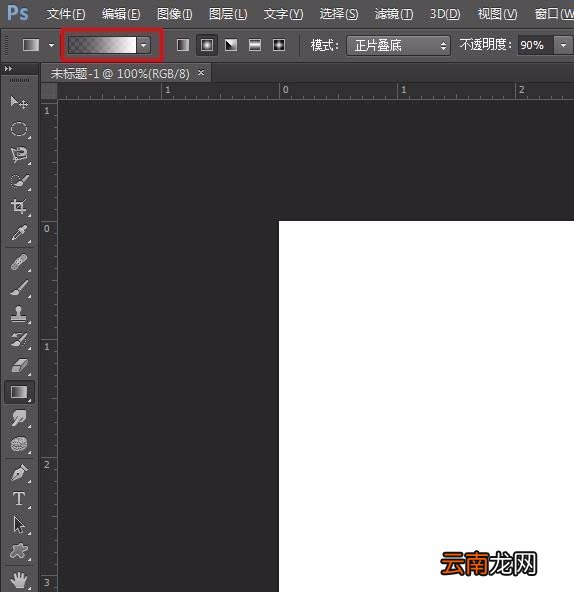Open the 文字(Y) menu
Image resolution: width=574 pixels, height=592 pixels.
[x=283, y=14]
